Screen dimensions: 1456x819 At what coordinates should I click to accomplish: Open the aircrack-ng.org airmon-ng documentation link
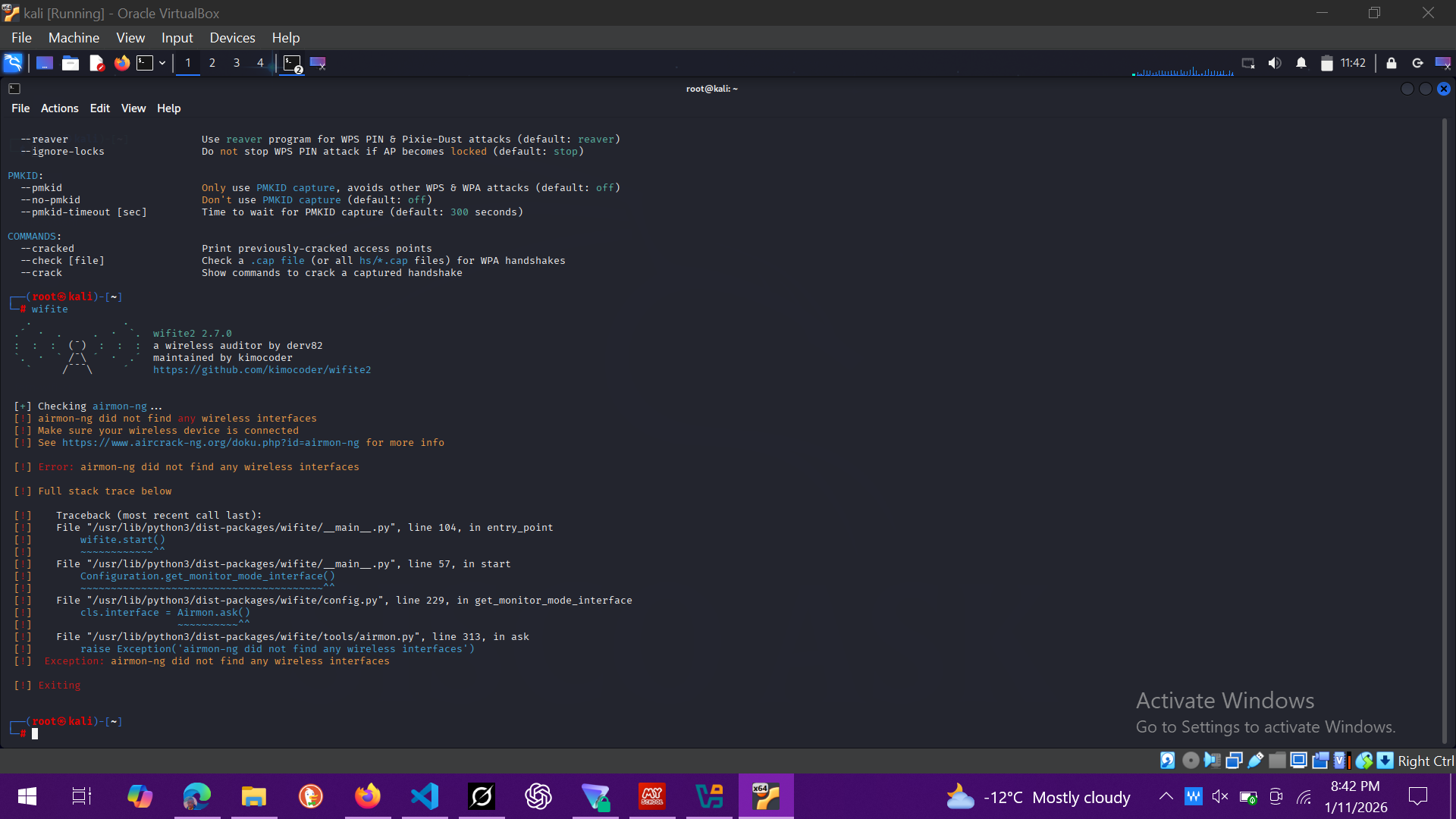pos(211,443)
